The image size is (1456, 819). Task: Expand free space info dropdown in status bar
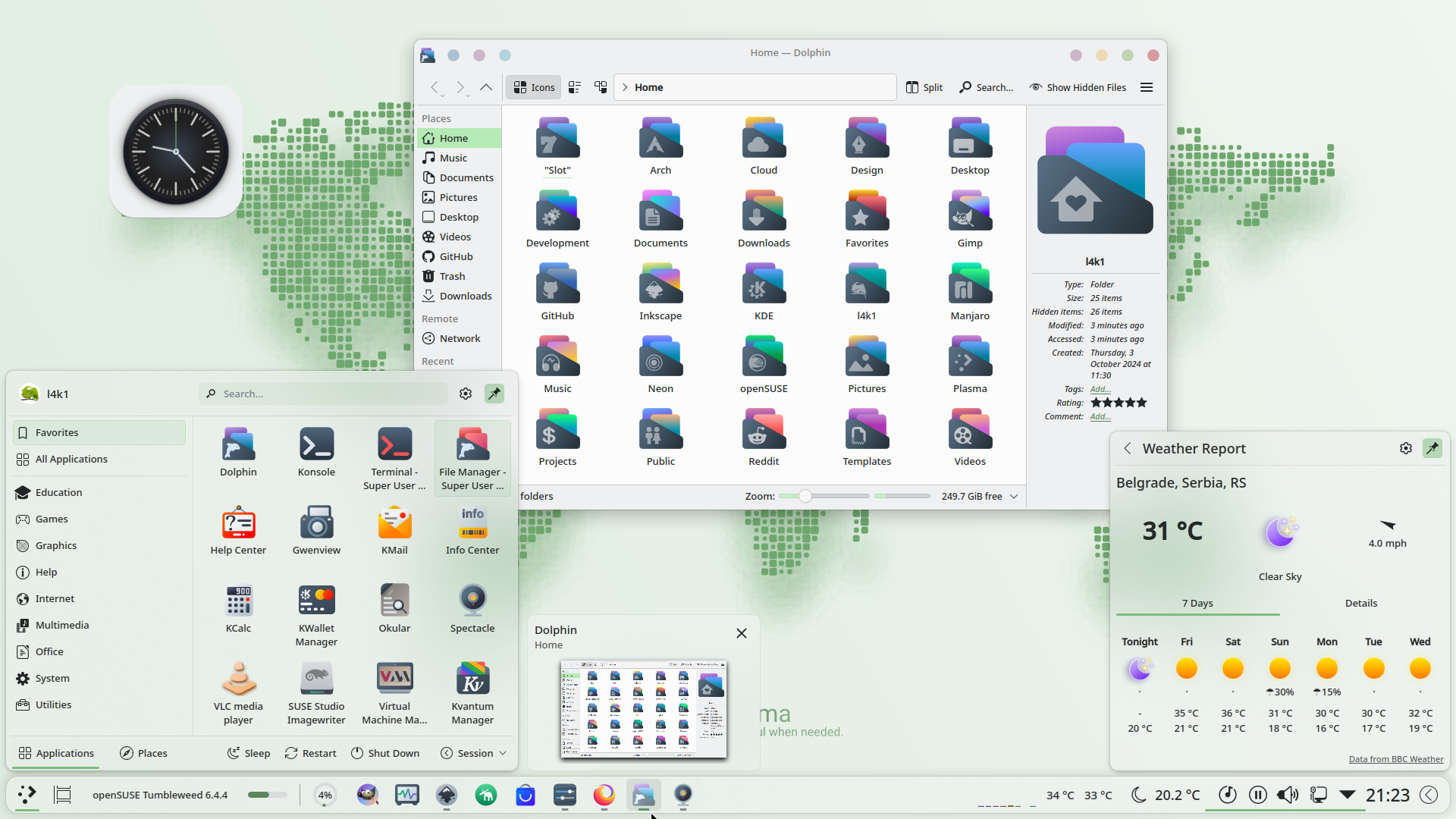[1014, 496]
